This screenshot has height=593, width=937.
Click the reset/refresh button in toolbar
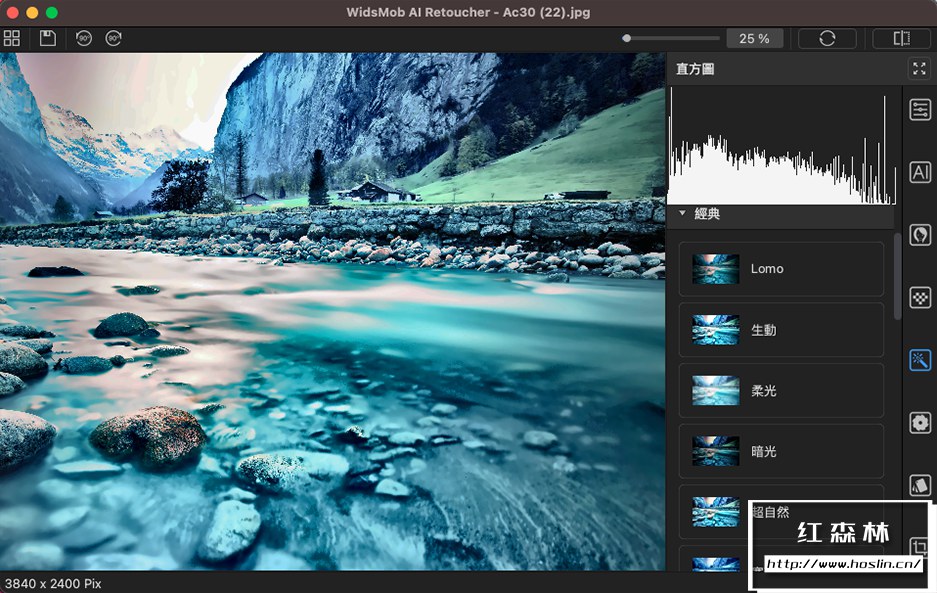coord(826,38)
